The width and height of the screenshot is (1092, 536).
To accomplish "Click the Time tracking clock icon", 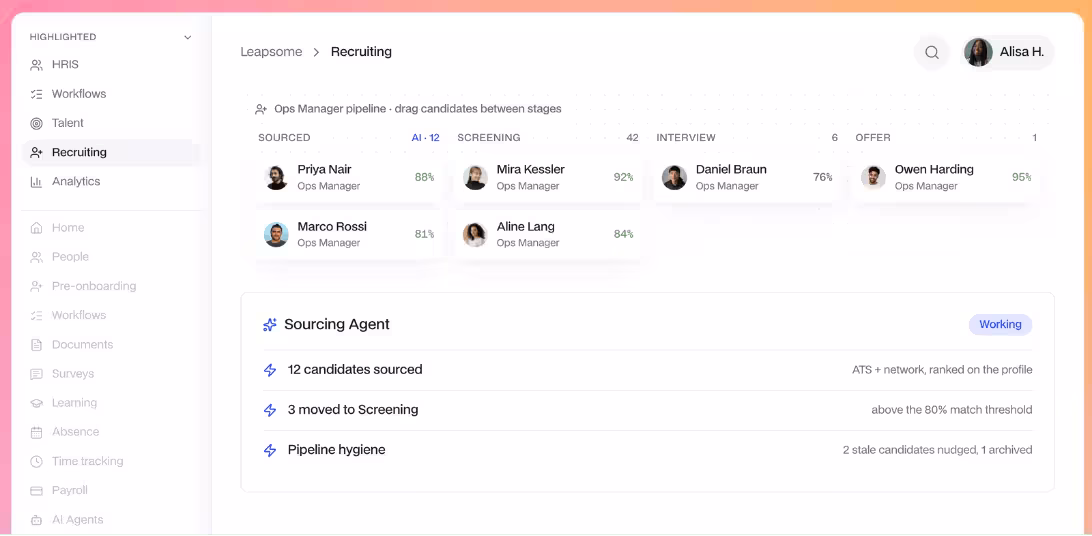I will tap(37, 462).
